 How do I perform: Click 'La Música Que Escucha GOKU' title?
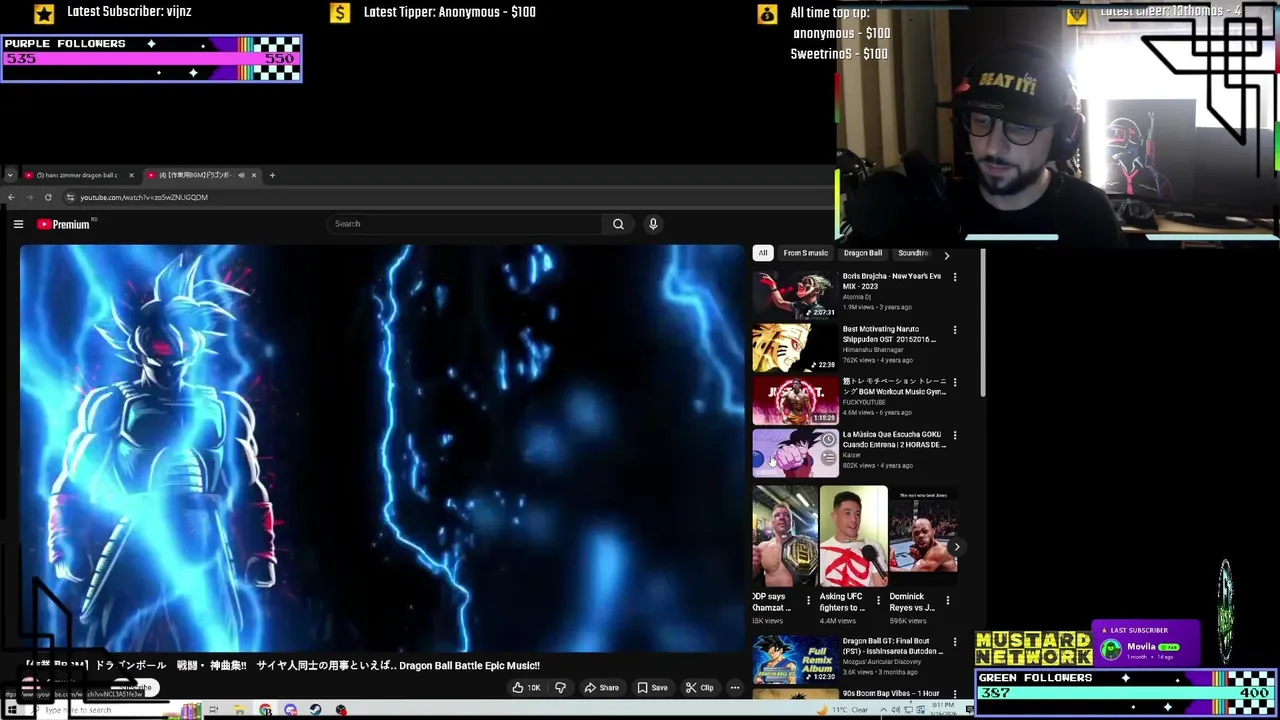[894, 440]
